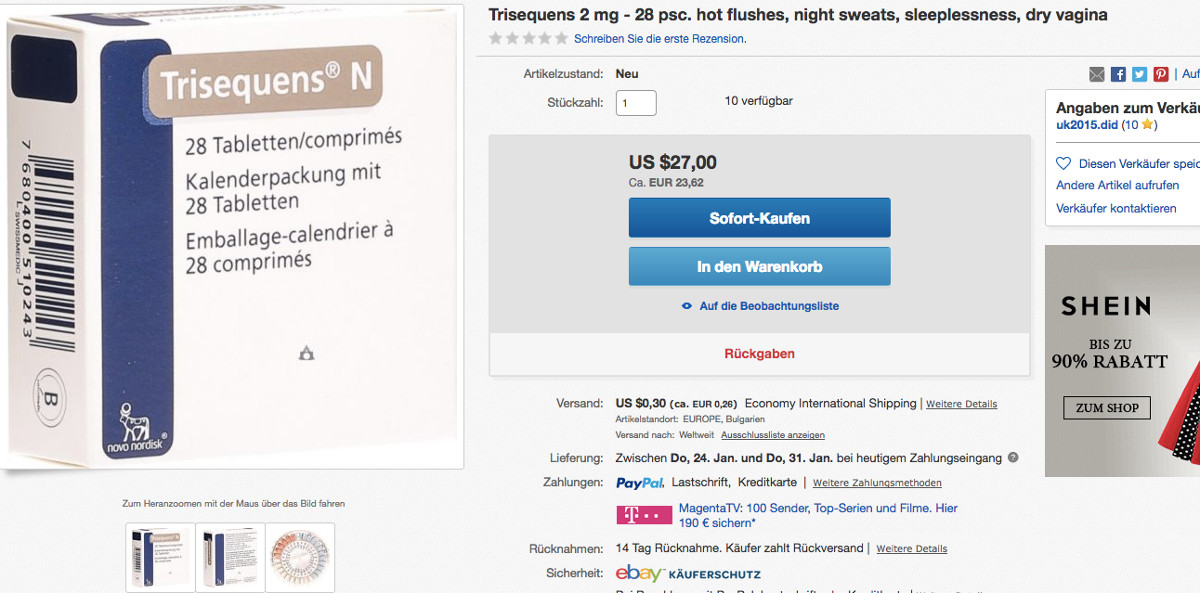
Task: Share listing on Twitter
Action: pos(1139,74)
